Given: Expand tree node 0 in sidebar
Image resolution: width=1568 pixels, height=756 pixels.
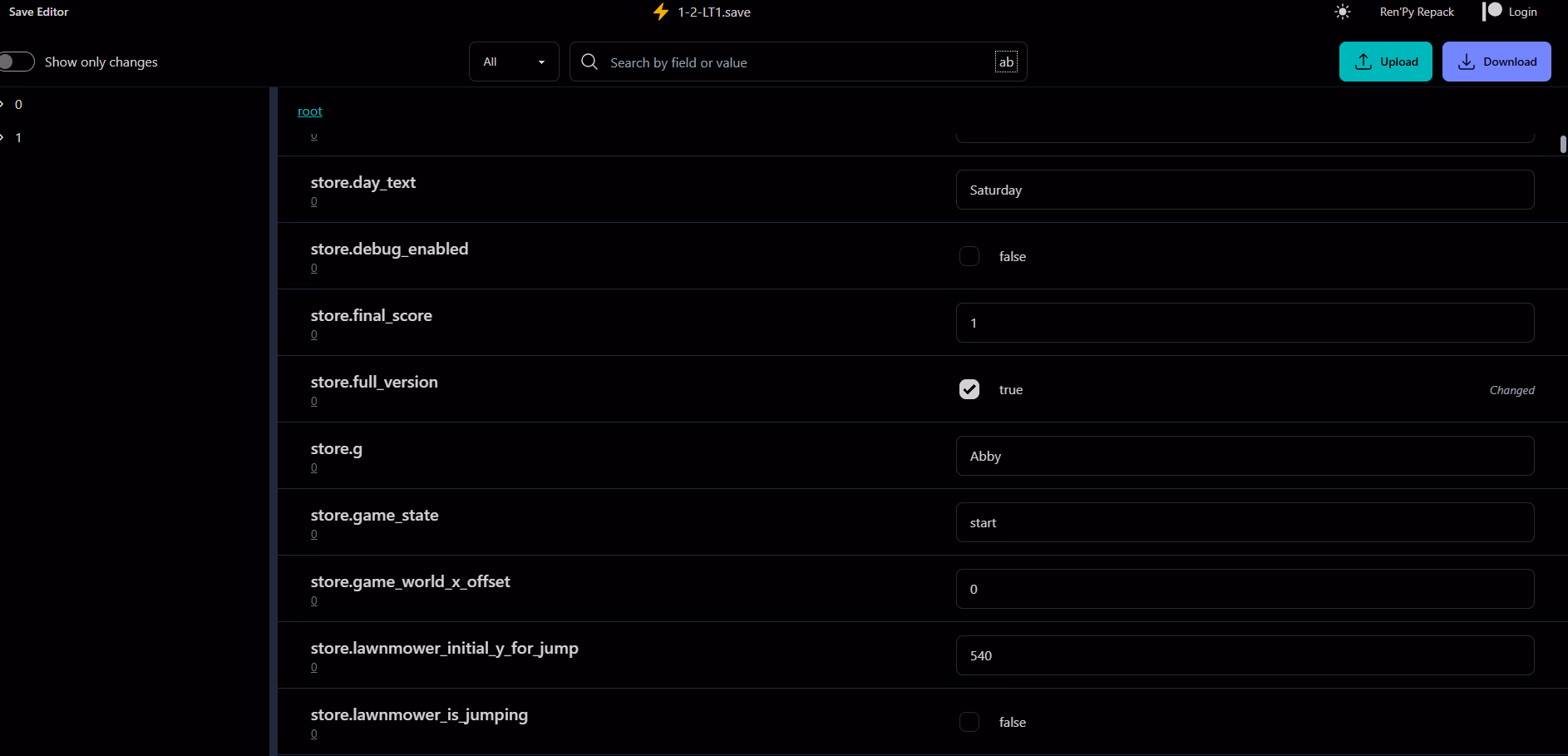Looking at the screenshot, I should [3, 104].
